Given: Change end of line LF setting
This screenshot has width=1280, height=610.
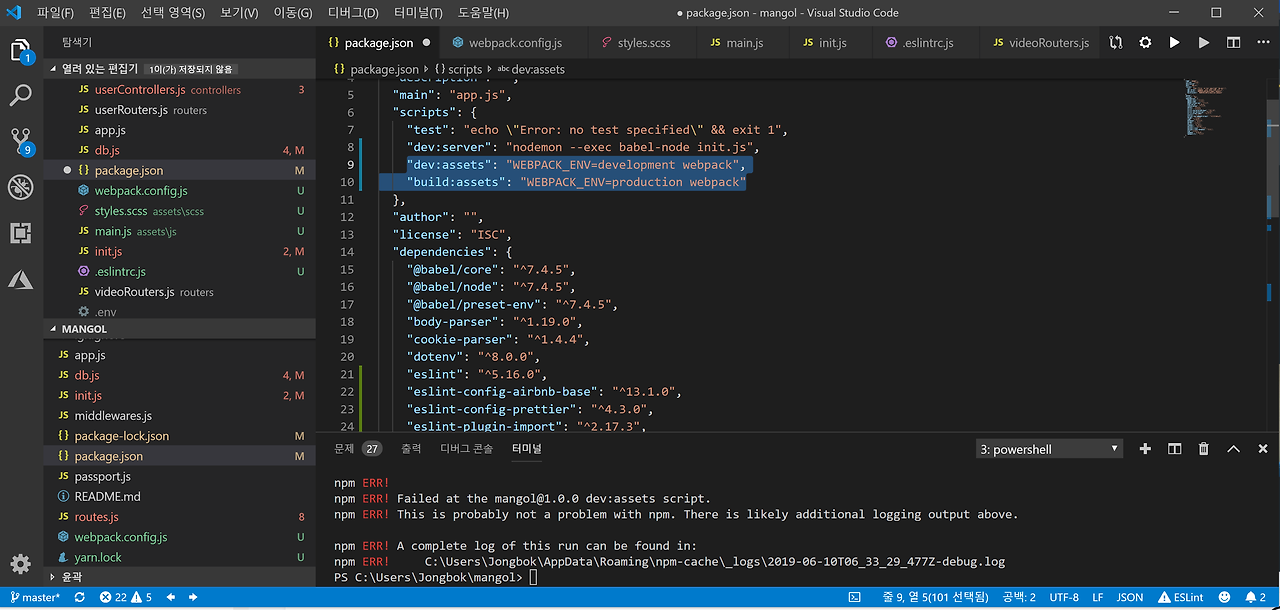Looking at the screenshot, I should coord(1098,598).
